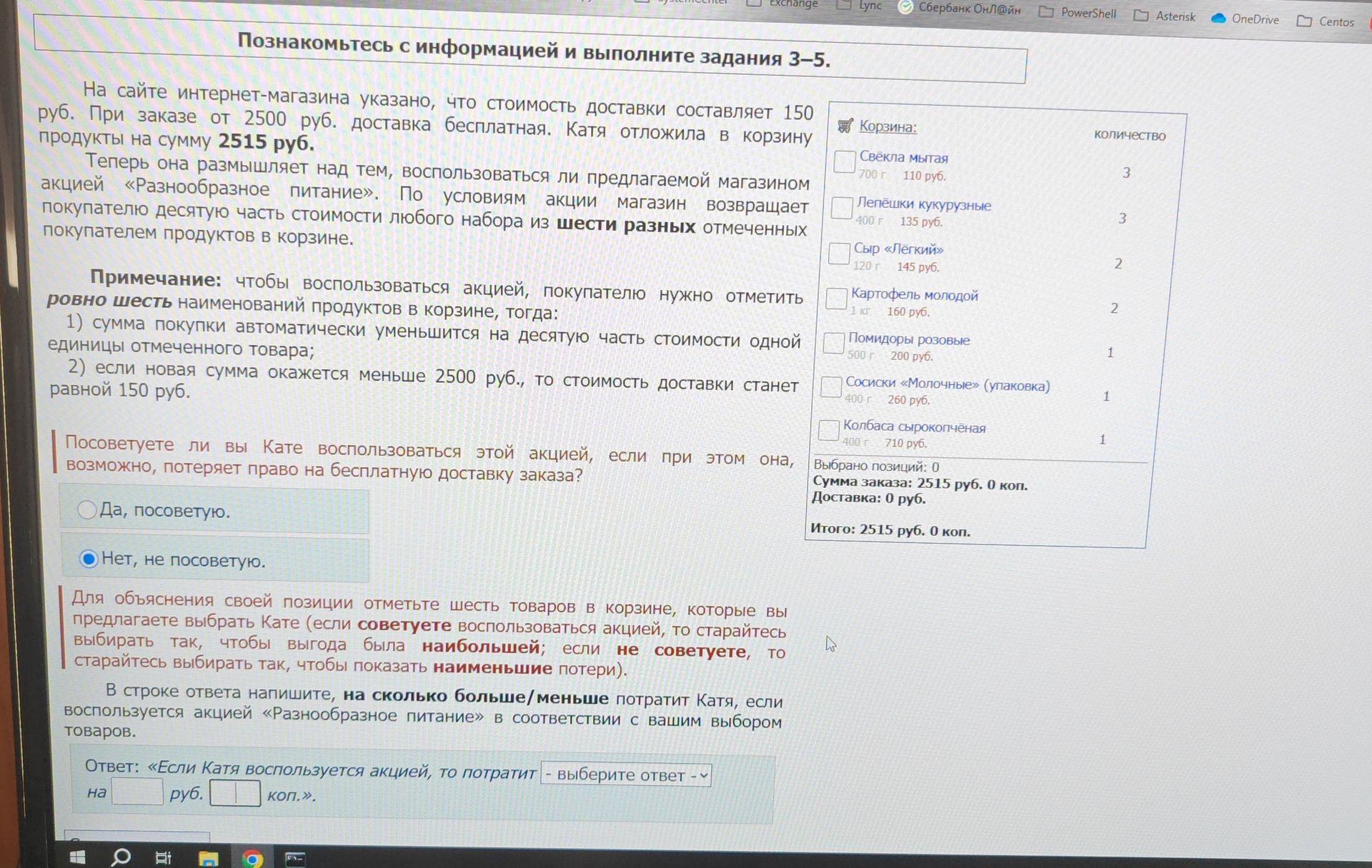Click the Лепёшки кукурузные product name

[x=924, y=204]
